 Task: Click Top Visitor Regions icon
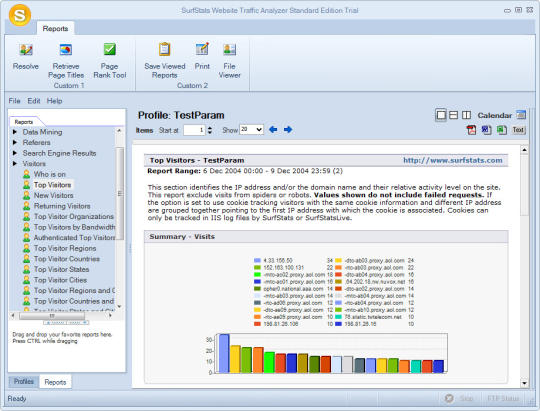27,248
